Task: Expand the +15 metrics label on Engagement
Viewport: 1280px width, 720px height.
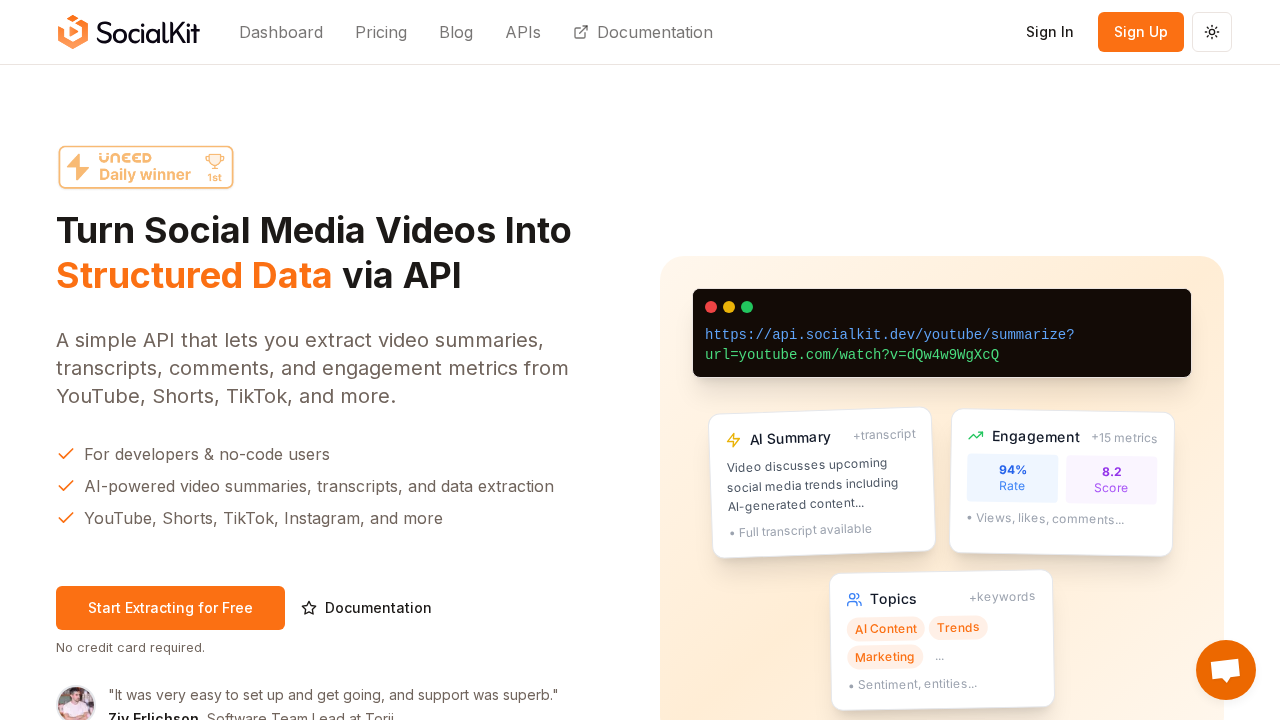Action: point(1124,437)
